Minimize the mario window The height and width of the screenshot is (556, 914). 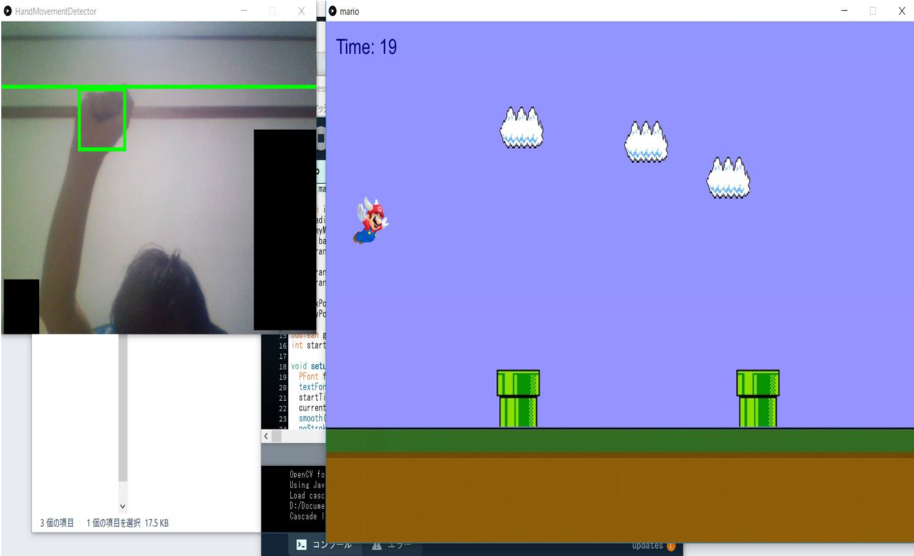[x=844, y=11]
